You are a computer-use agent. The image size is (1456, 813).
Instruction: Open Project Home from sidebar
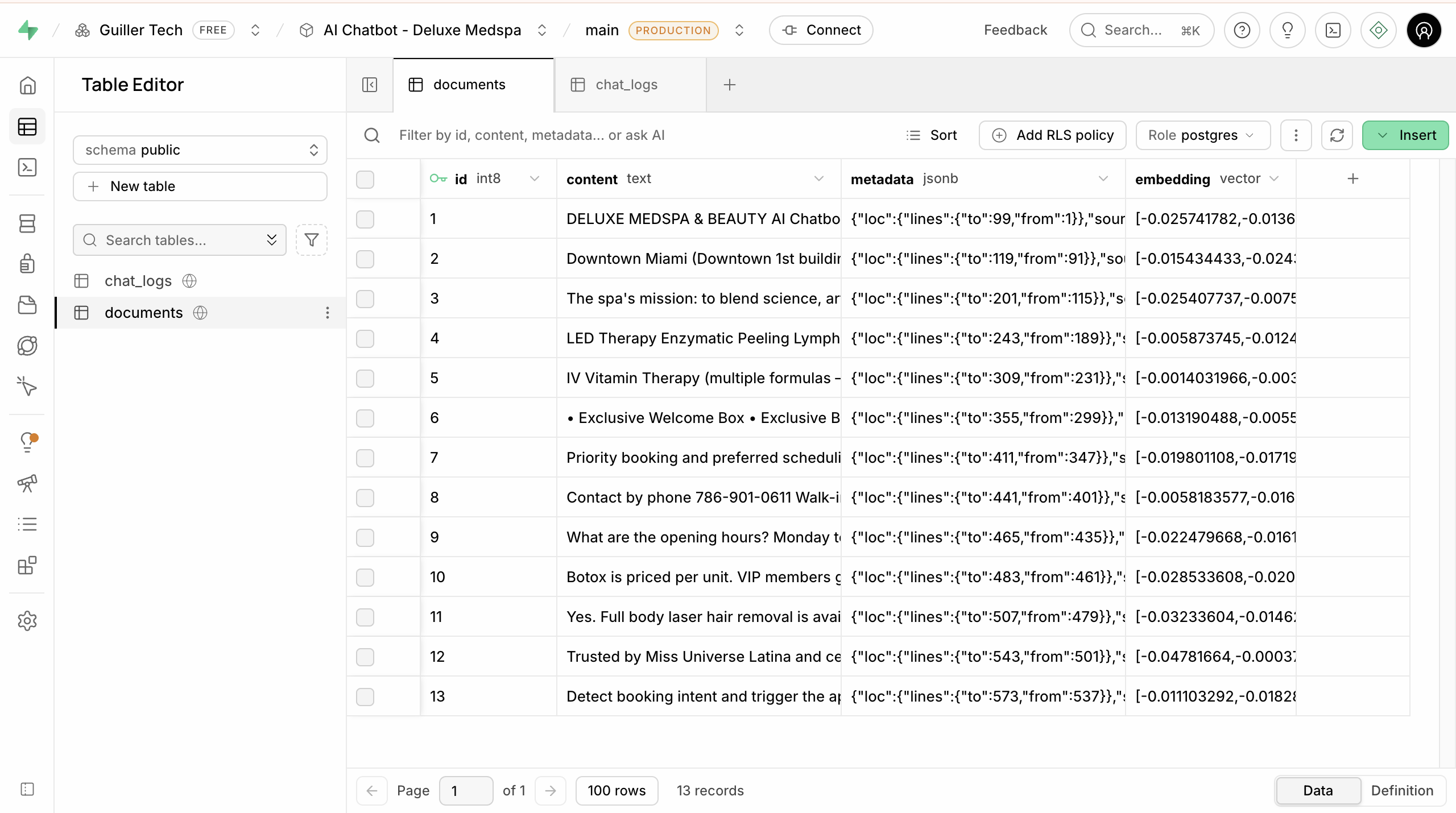click(x=27, y=85)
